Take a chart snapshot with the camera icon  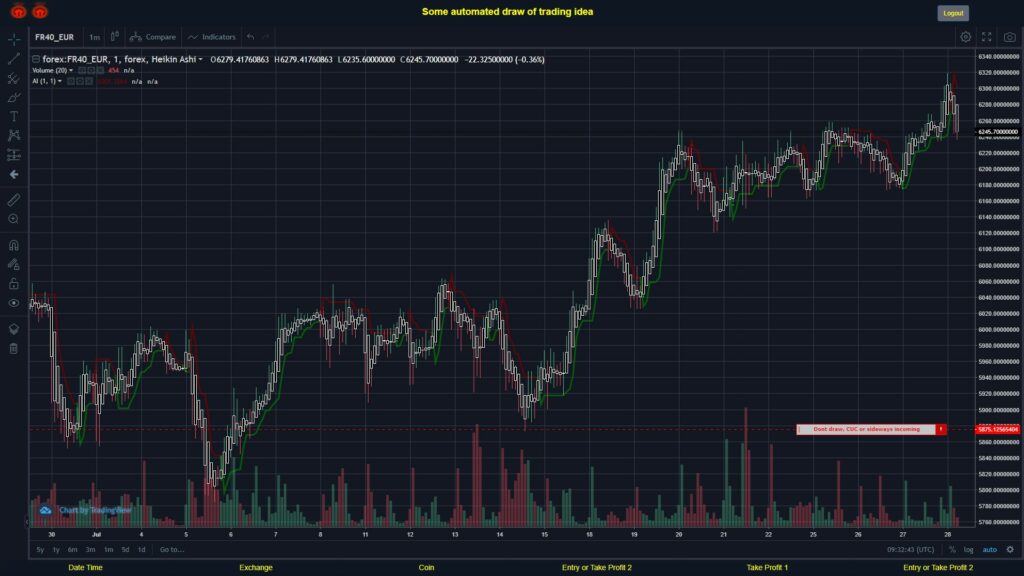[x=1010, y=37]
